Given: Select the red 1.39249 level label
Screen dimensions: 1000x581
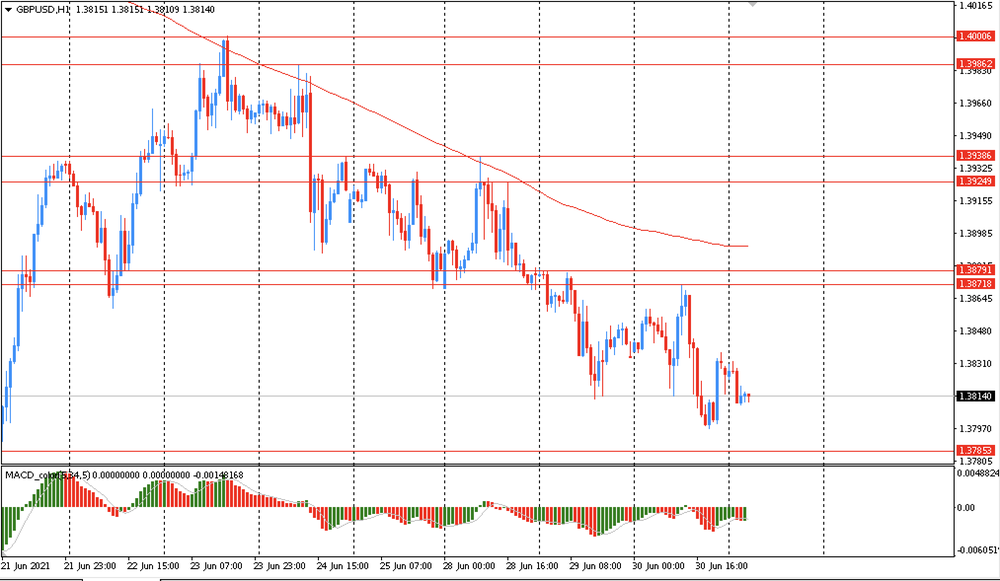Looking at the screenshot, I should click(x=976, y=182).
